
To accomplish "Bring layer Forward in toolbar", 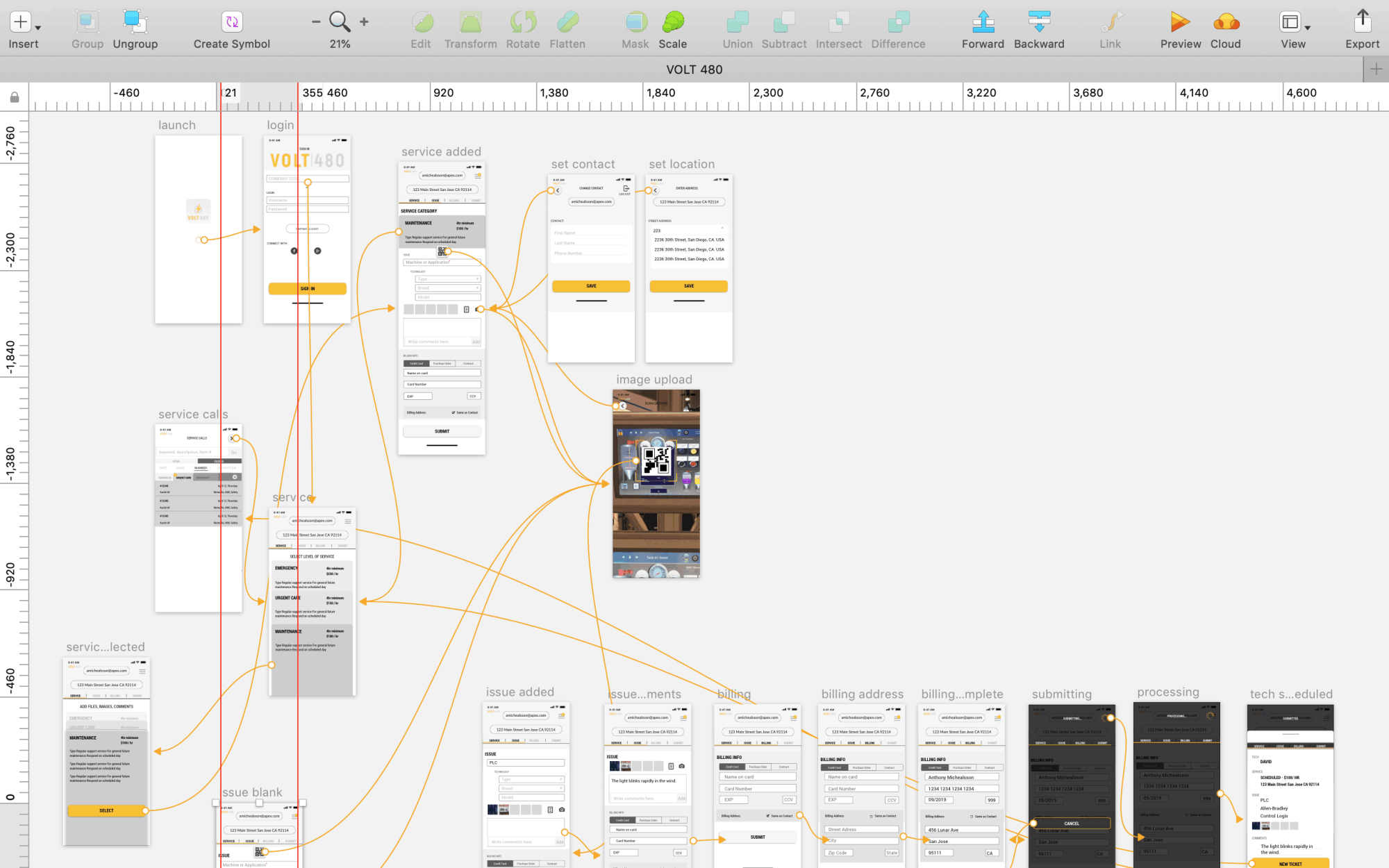I will click(983, 22).
